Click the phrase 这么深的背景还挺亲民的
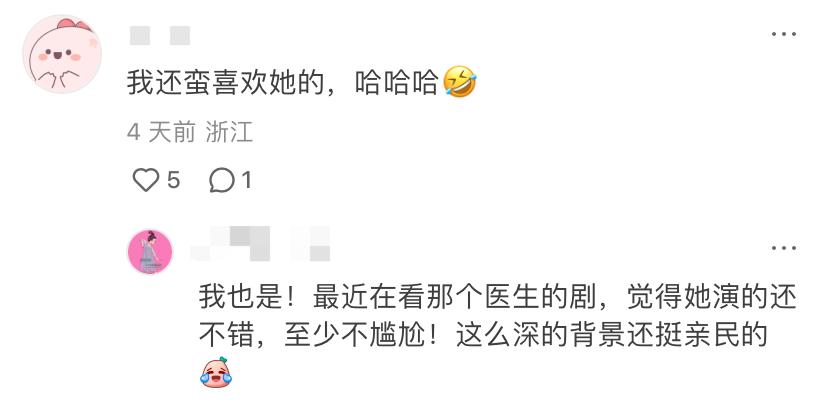 click(612, 336)
